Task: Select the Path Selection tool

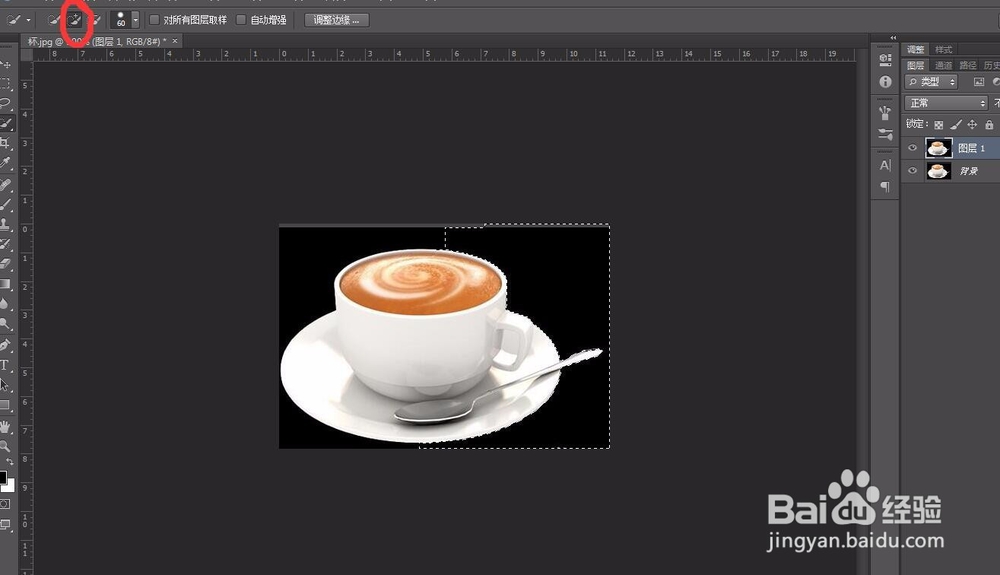Action: click(5, 384)
